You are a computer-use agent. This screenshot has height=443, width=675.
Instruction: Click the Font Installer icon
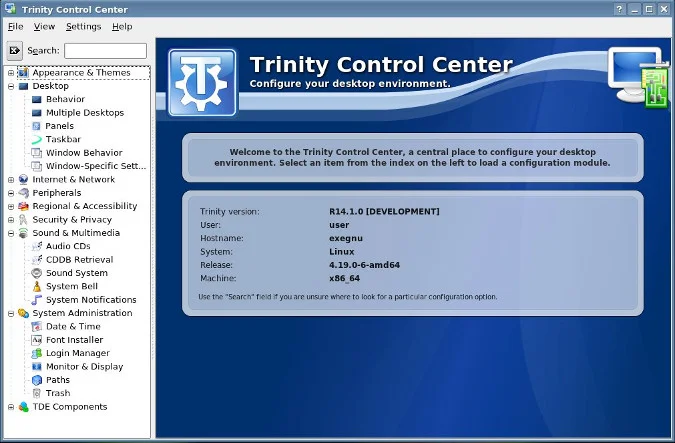pyautogui.click(x=37, y=340)
